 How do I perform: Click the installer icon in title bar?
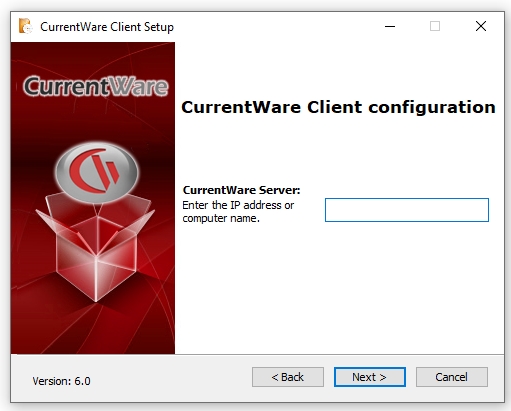pyautogui.click(x=26, y=26)
